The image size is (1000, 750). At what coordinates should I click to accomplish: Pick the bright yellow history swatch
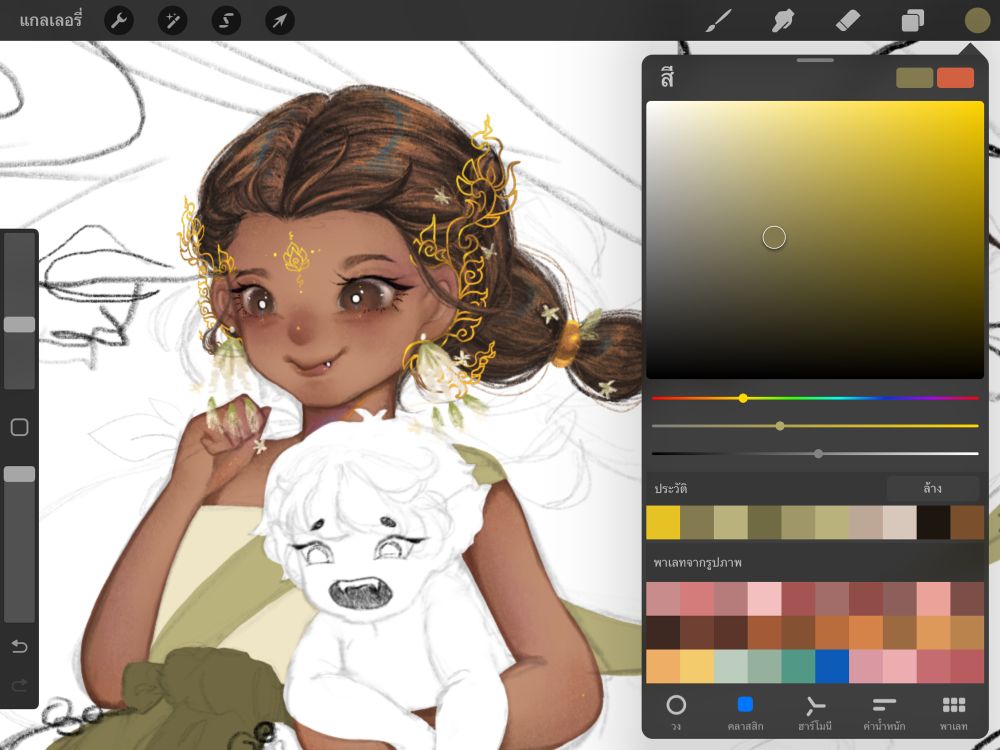tap(663, 523)
